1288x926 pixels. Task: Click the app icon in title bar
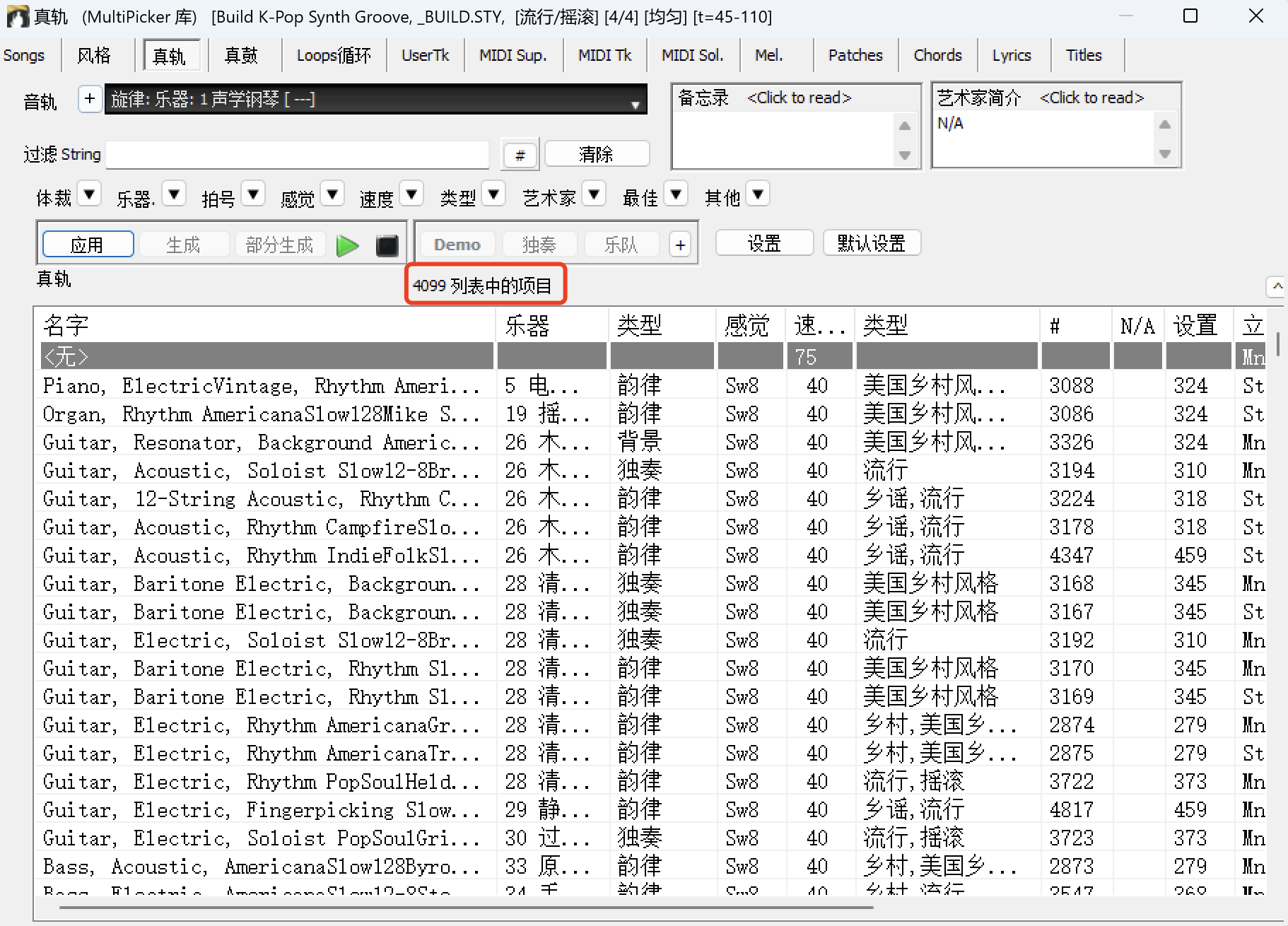tap(18, 16)
